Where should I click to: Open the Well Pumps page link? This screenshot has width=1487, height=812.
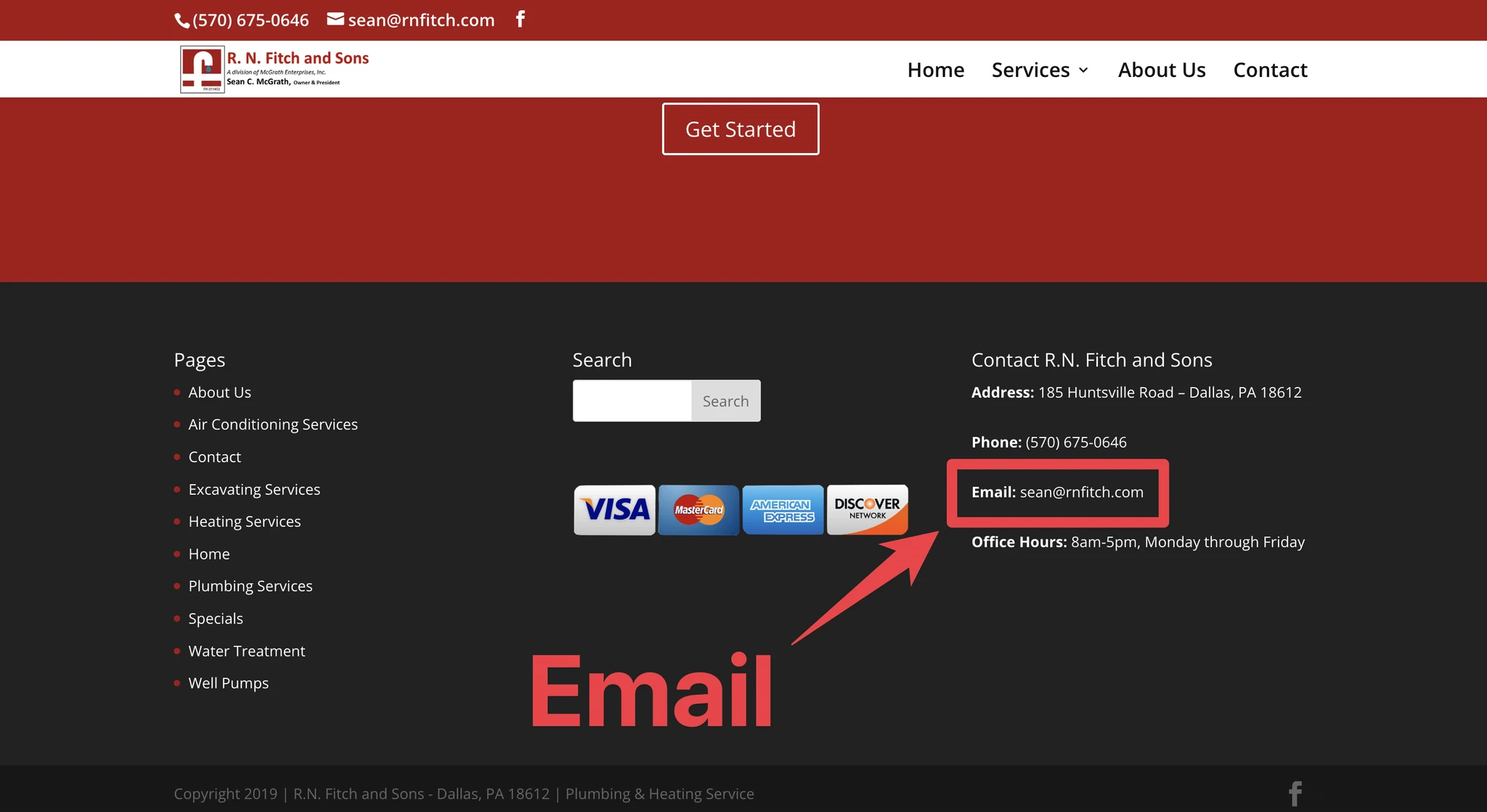(229, 684)
